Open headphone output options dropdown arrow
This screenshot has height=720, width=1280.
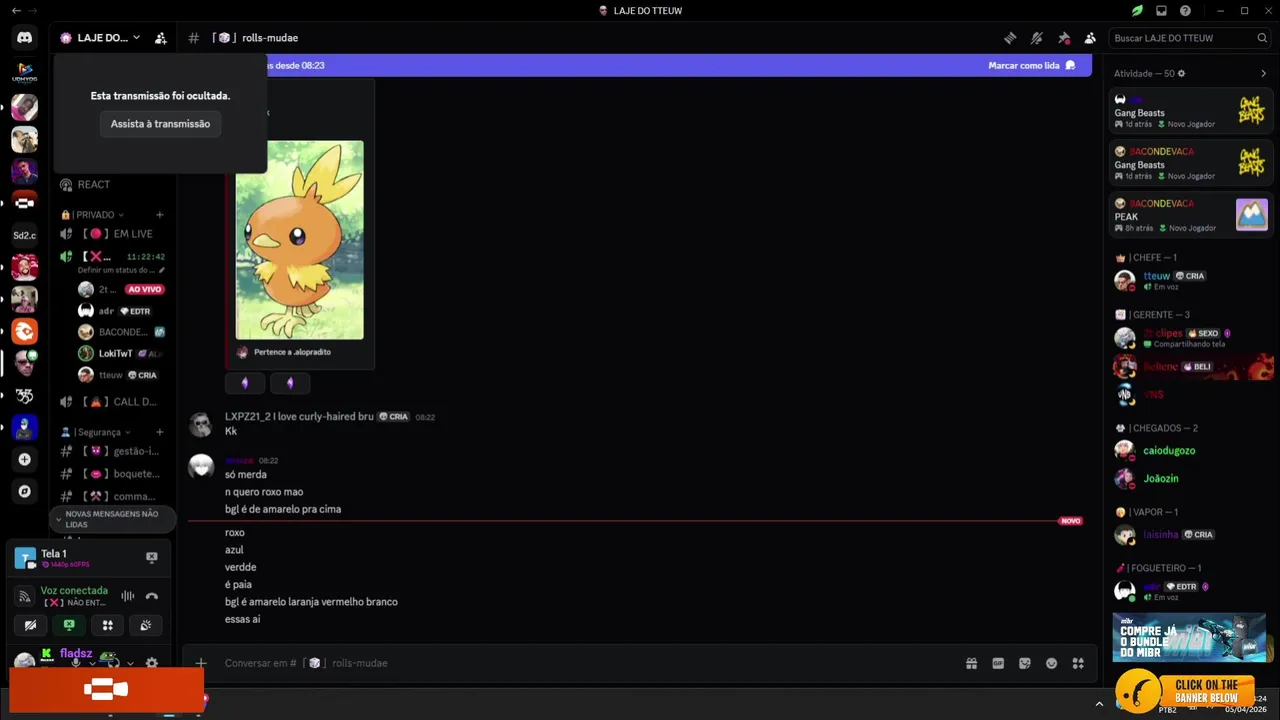coord(130,663)
